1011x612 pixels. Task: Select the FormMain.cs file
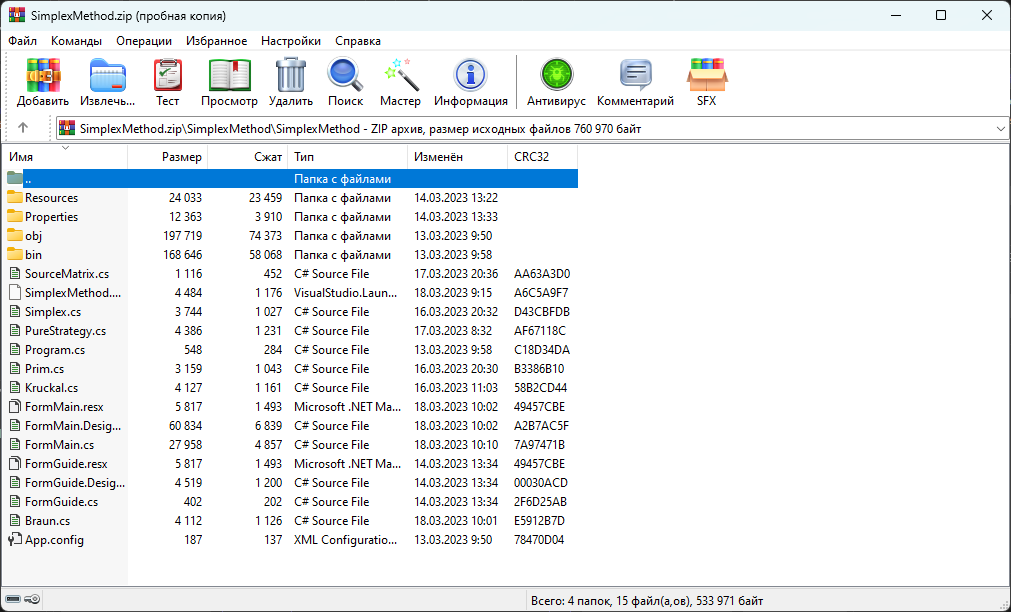click(x=59, y=445)
